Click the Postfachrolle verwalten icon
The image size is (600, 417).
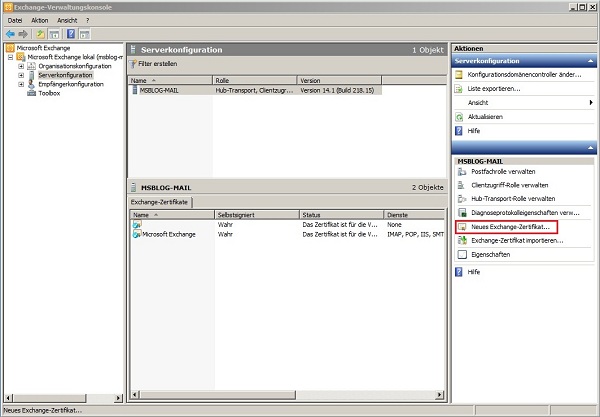point(462,172)
